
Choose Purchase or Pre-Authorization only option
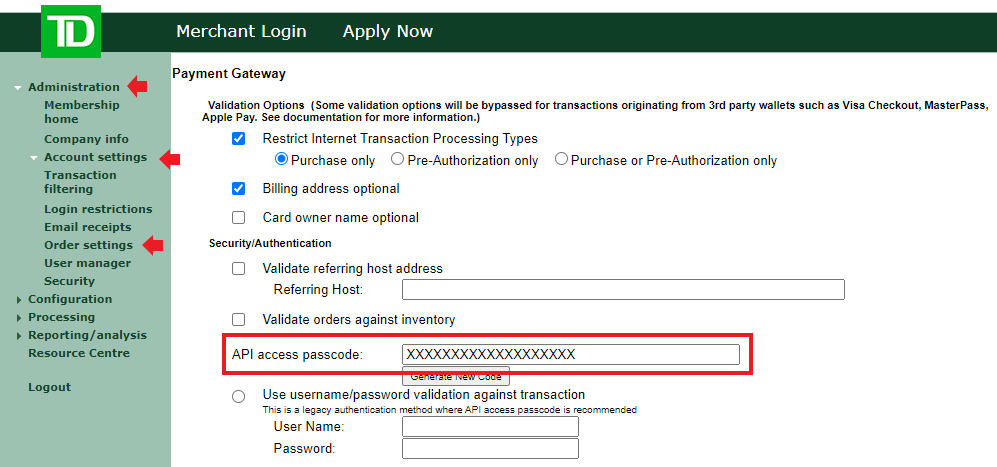(x=561, y=160)
